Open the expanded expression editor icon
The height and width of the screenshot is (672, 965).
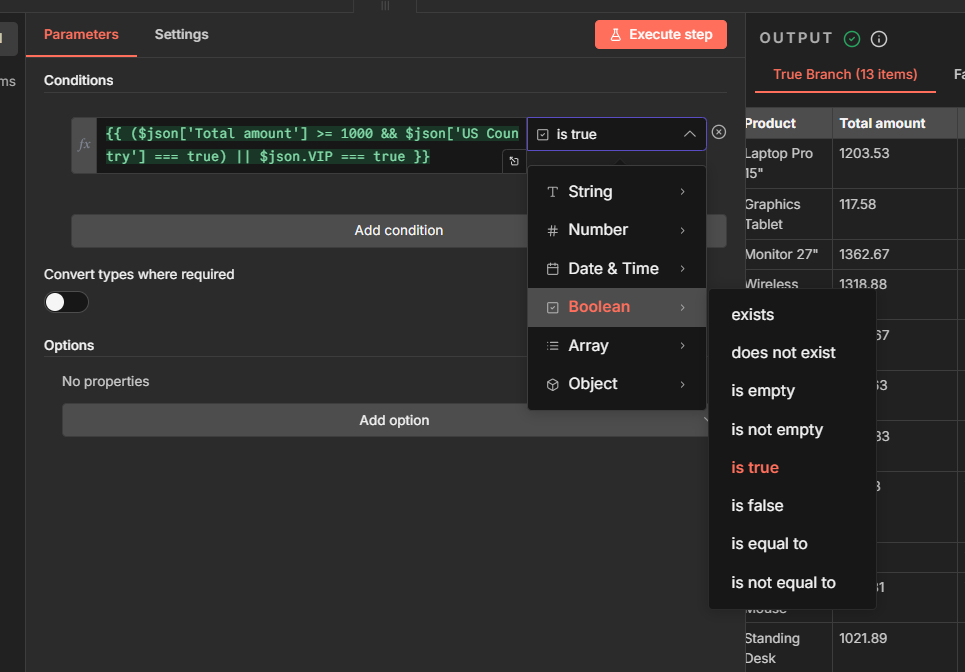(x=514, y=161)
